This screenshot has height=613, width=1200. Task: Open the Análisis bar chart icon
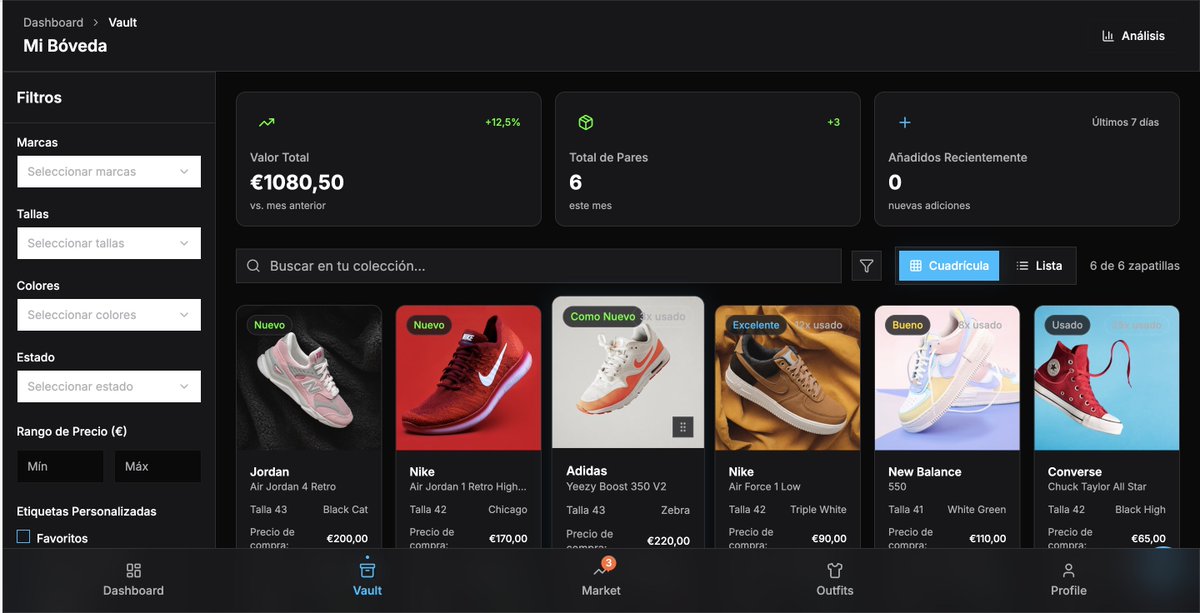(x=1108, y=36)
